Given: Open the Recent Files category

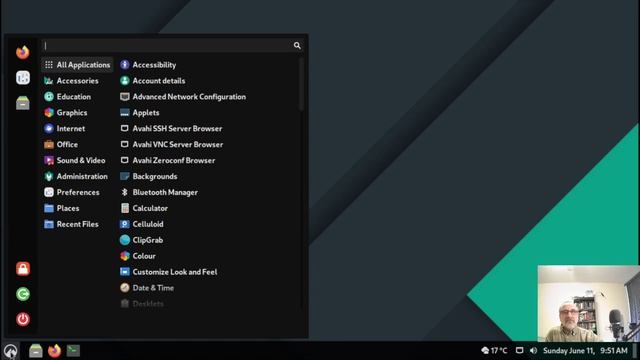Looking at the screenshot, I should click(x=77, y=224).
